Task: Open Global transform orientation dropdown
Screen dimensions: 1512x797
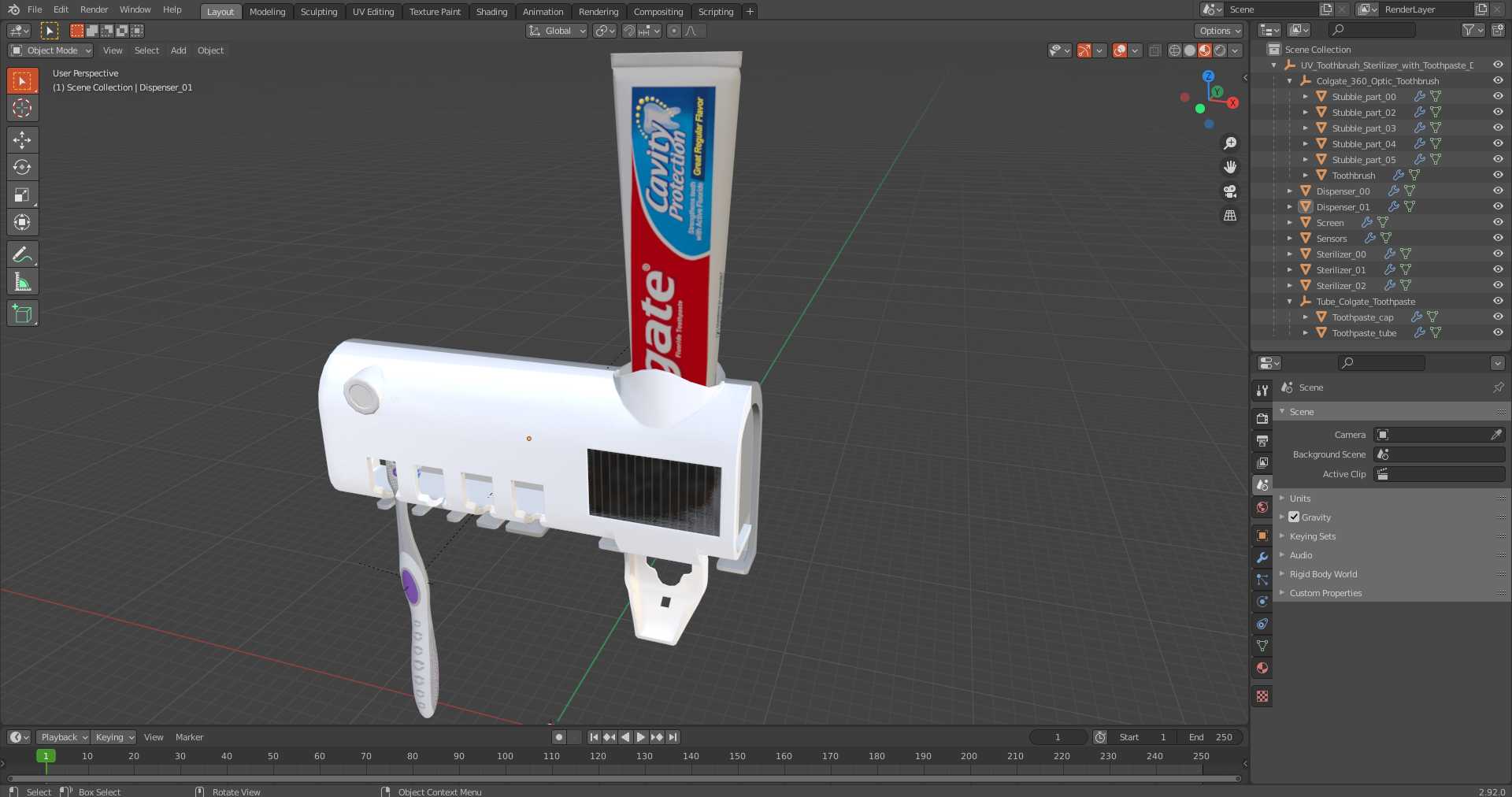Action: tap(557, 31)
